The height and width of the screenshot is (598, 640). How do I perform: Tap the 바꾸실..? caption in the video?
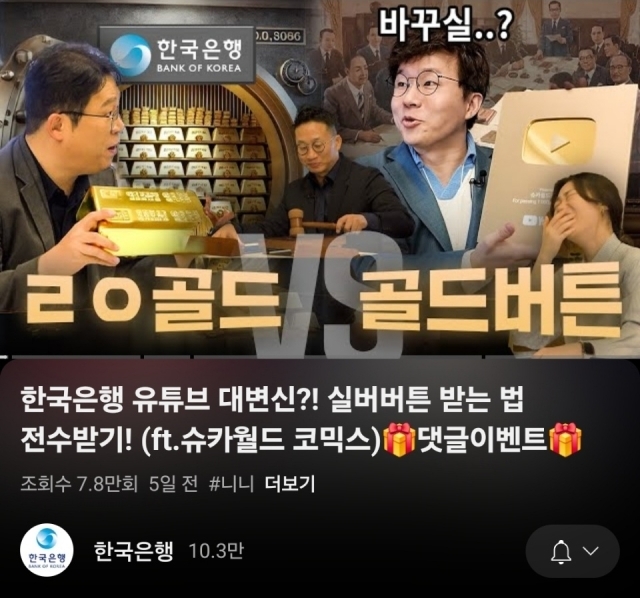pos(444,23)
